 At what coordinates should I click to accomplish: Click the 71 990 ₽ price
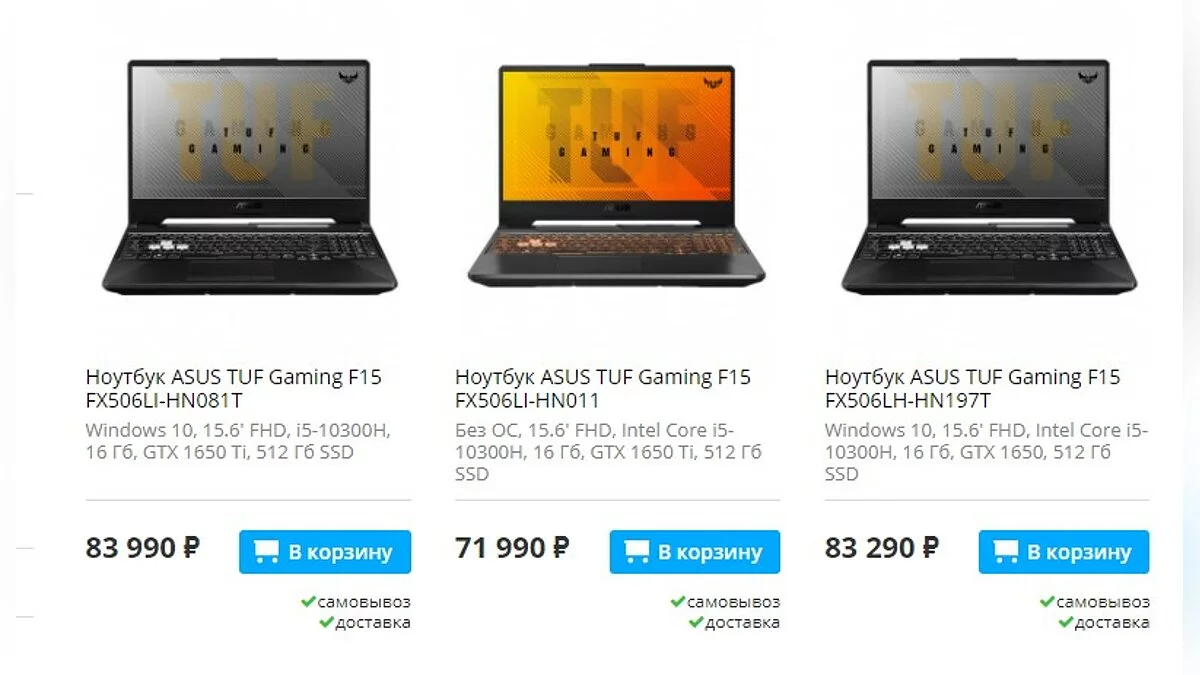[x=512, y=548]
